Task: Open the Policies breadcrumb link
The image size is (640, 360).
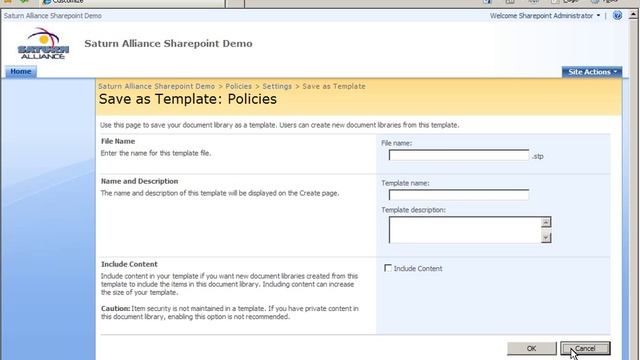Action: tap(238, 87)
